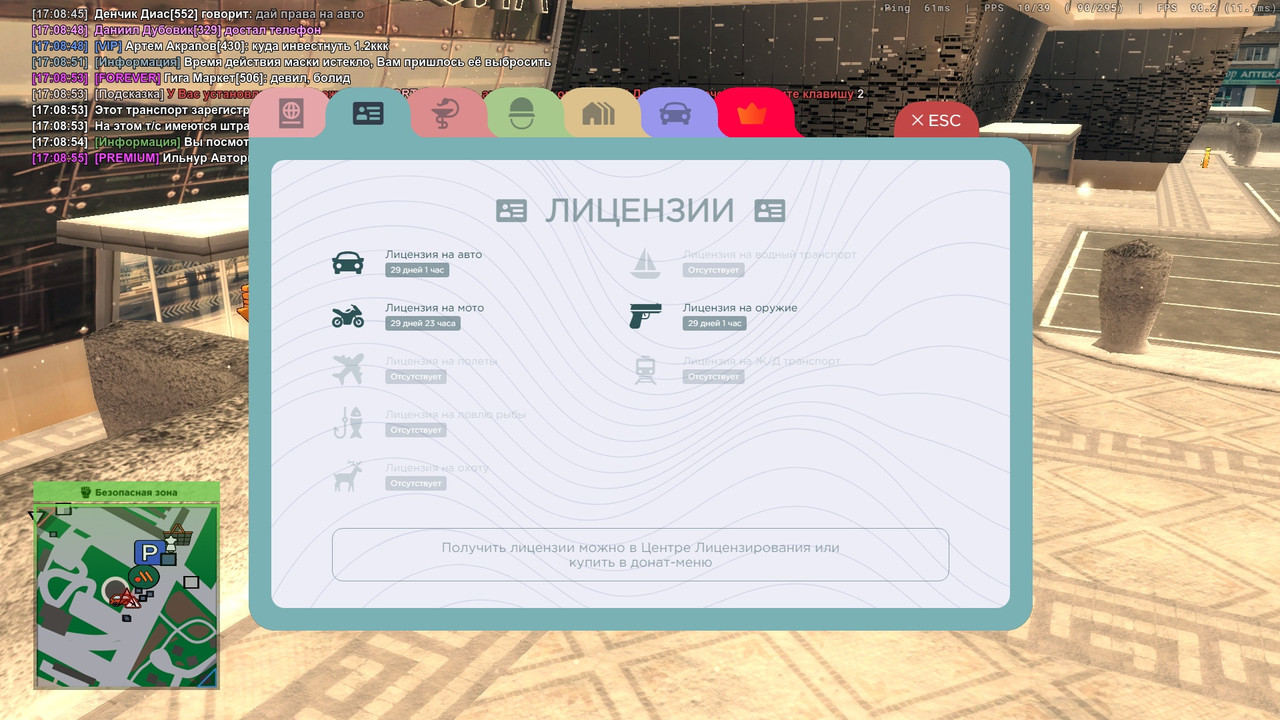
Task: Click the motorcycle license icon
Action: pos(348,316)
